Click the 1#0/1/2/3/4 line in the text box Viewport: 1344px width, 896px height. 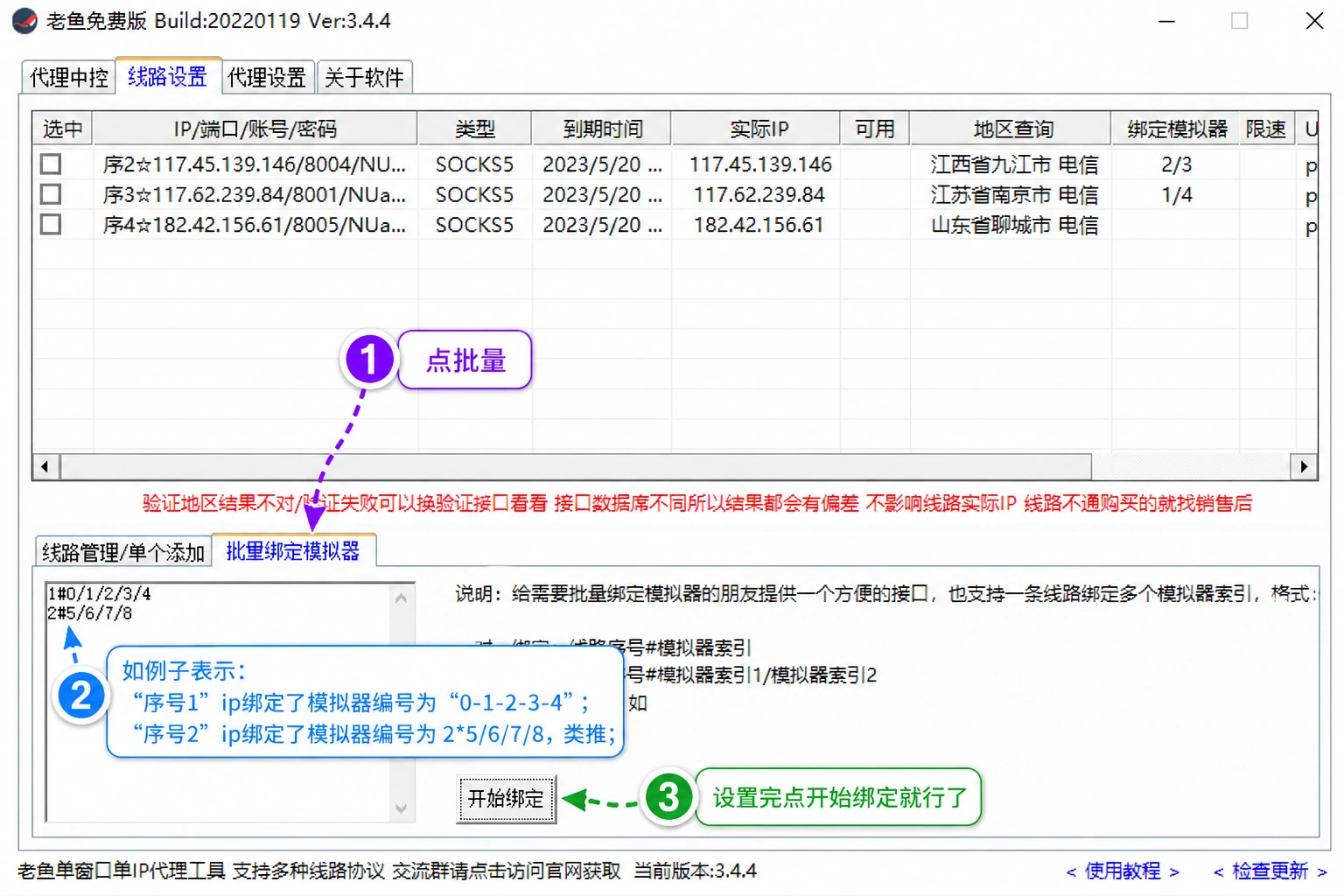(x=99, y=594)
